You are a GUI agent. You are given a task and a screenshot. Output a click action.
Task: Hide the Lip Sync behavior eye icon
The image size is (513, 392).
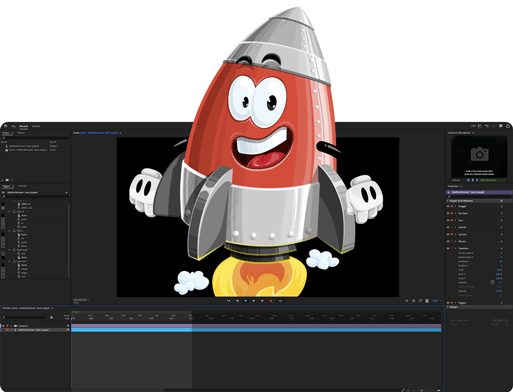coord(448,234)
